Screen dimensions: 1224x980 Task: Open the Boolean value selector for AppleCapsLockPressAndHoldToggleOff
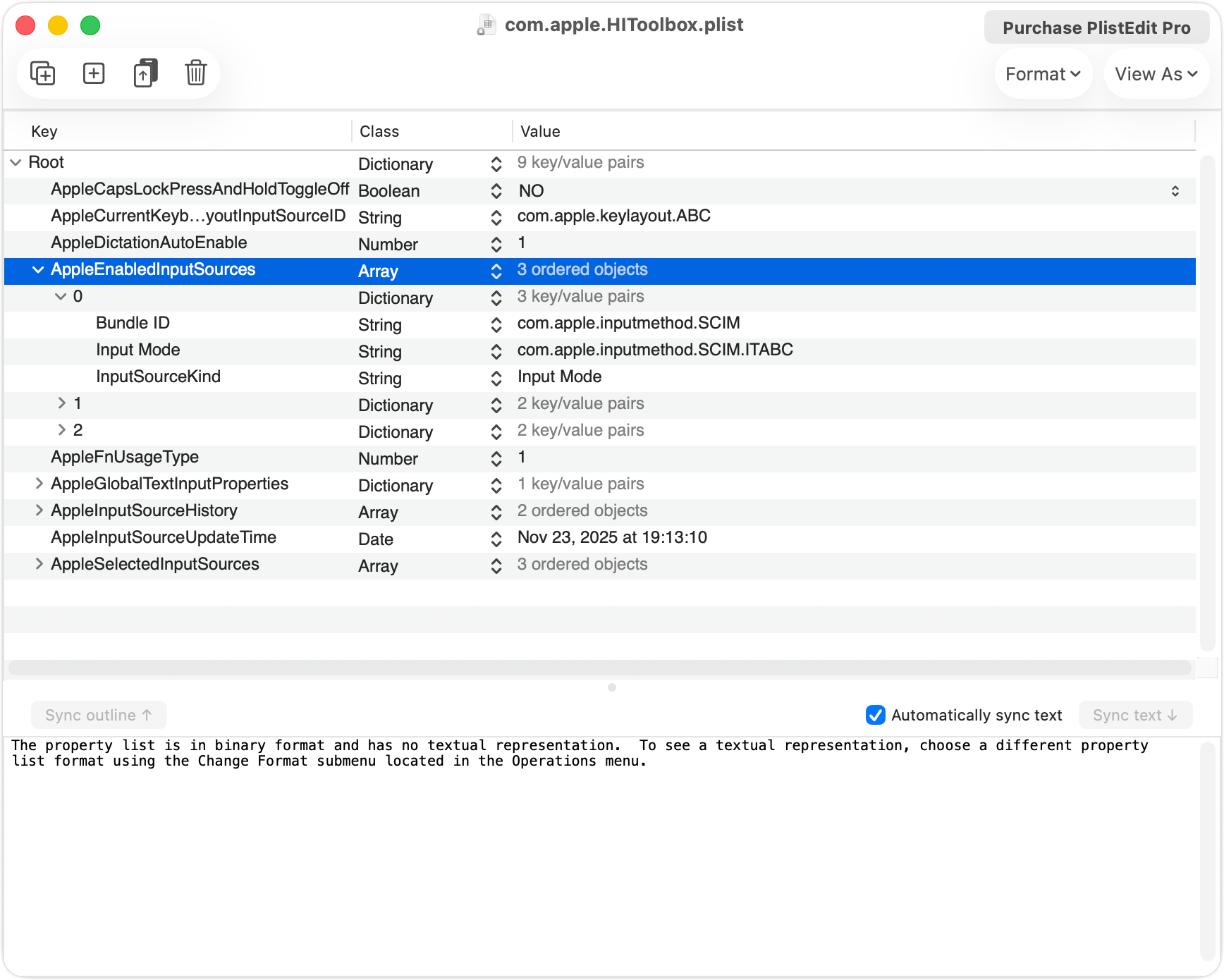pos(1175,190)
